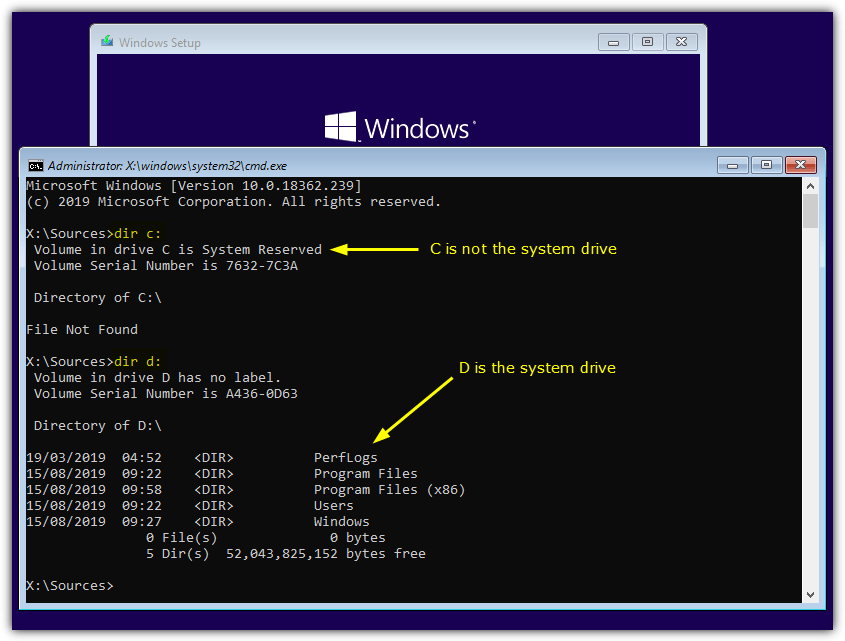Click 'Volume in drive D has no label.'

click(x=157, y=377)
